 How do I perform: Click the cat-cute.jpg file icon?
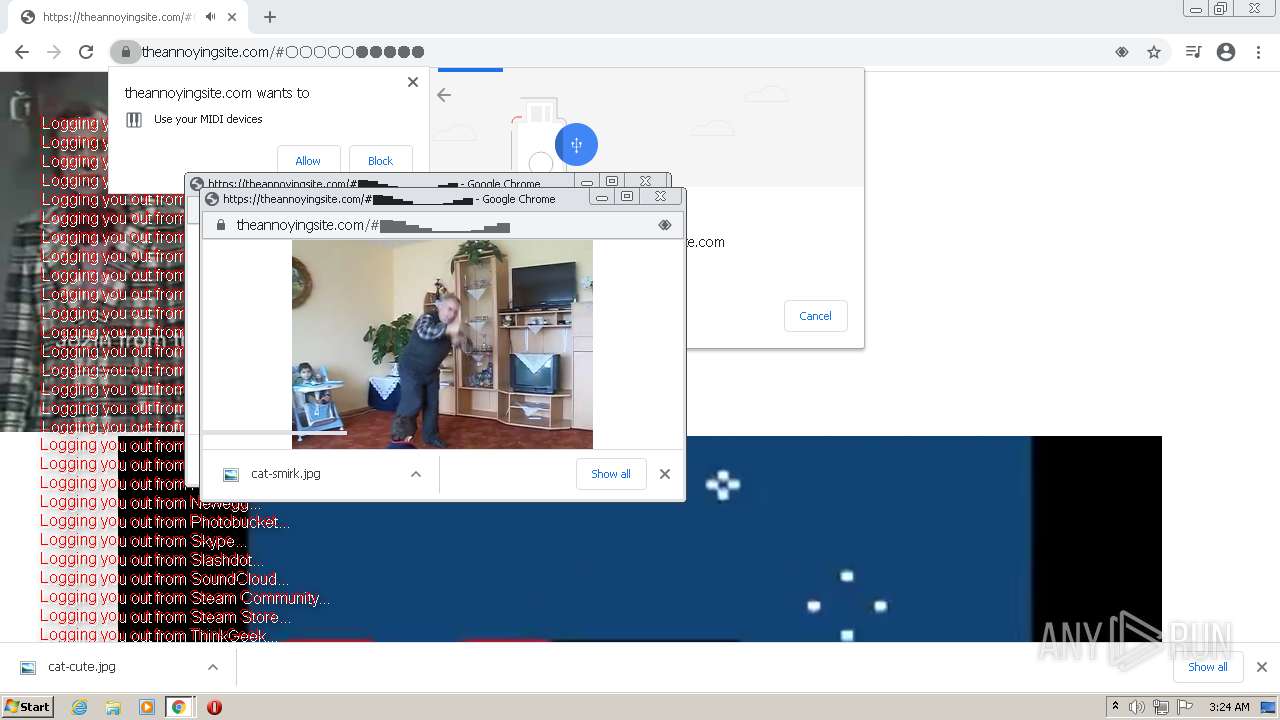click(28, 667)
